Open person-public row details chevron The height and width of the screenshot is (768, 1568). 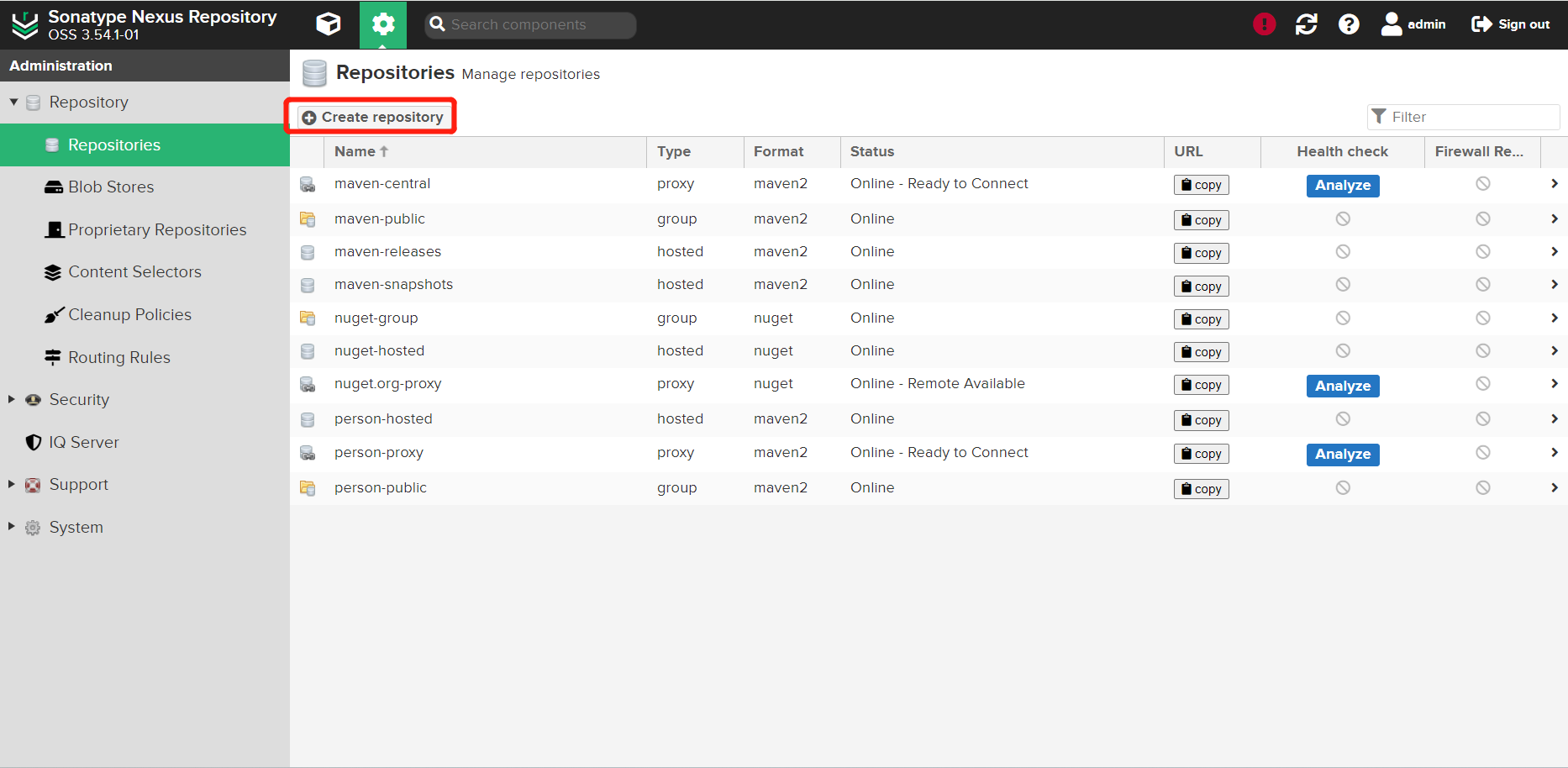(x=1555, y=487)
